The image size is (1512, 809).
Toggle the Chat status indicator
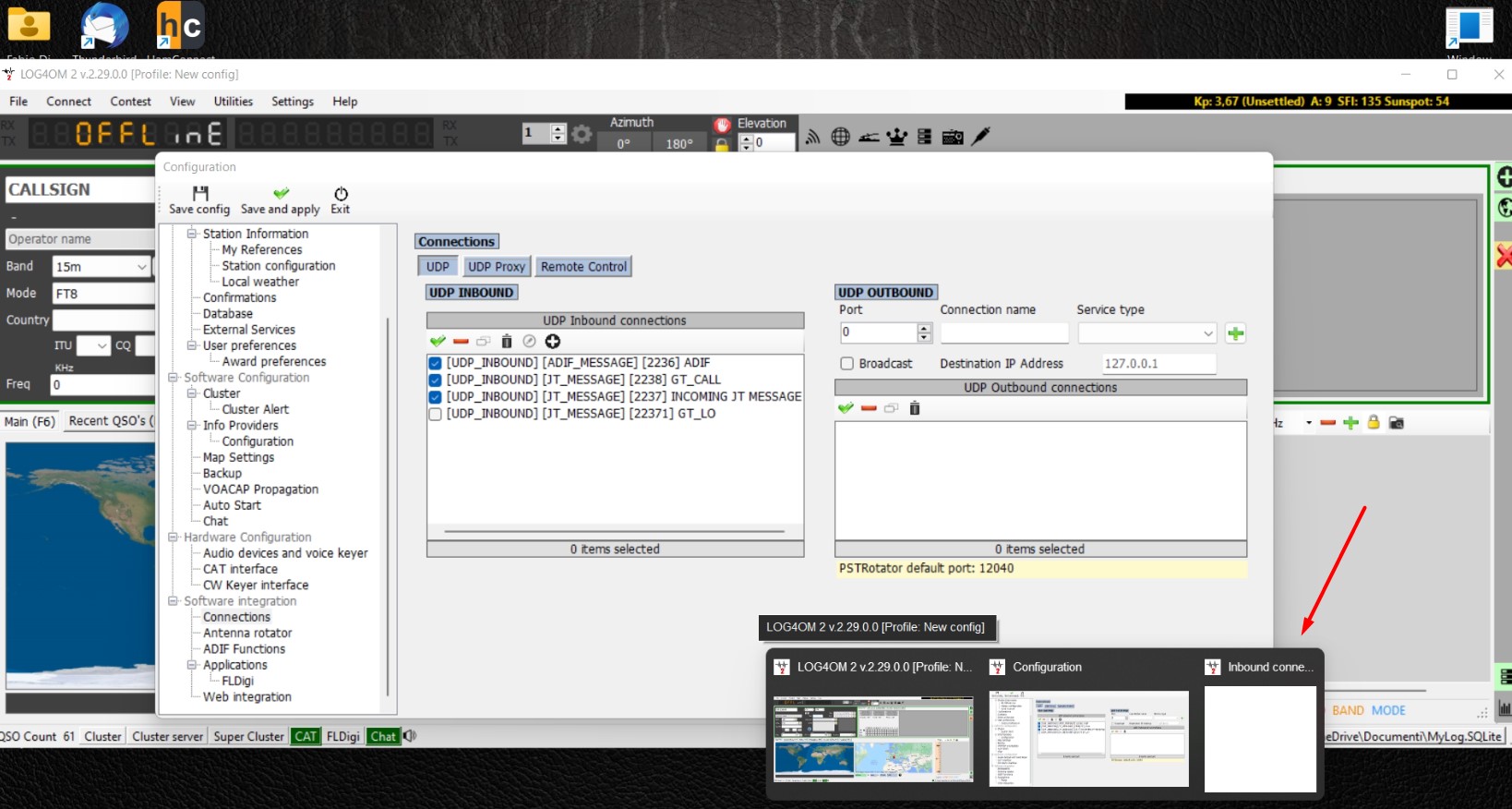coord(383,736)
